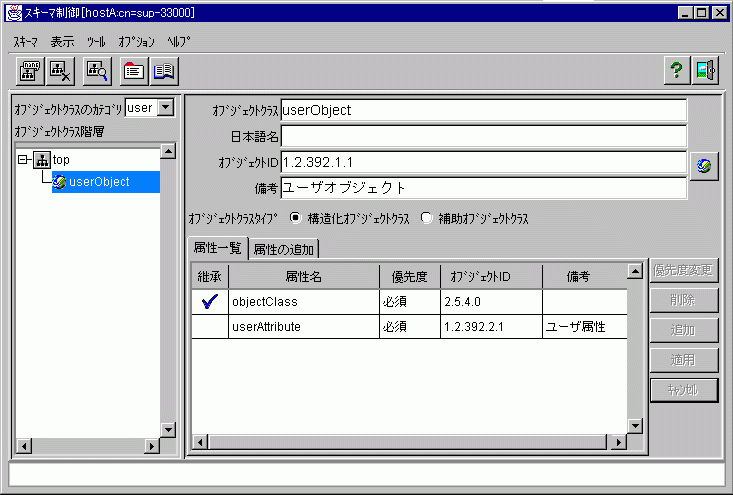
Task: Click the 削除 button
Action: point(683,300)
